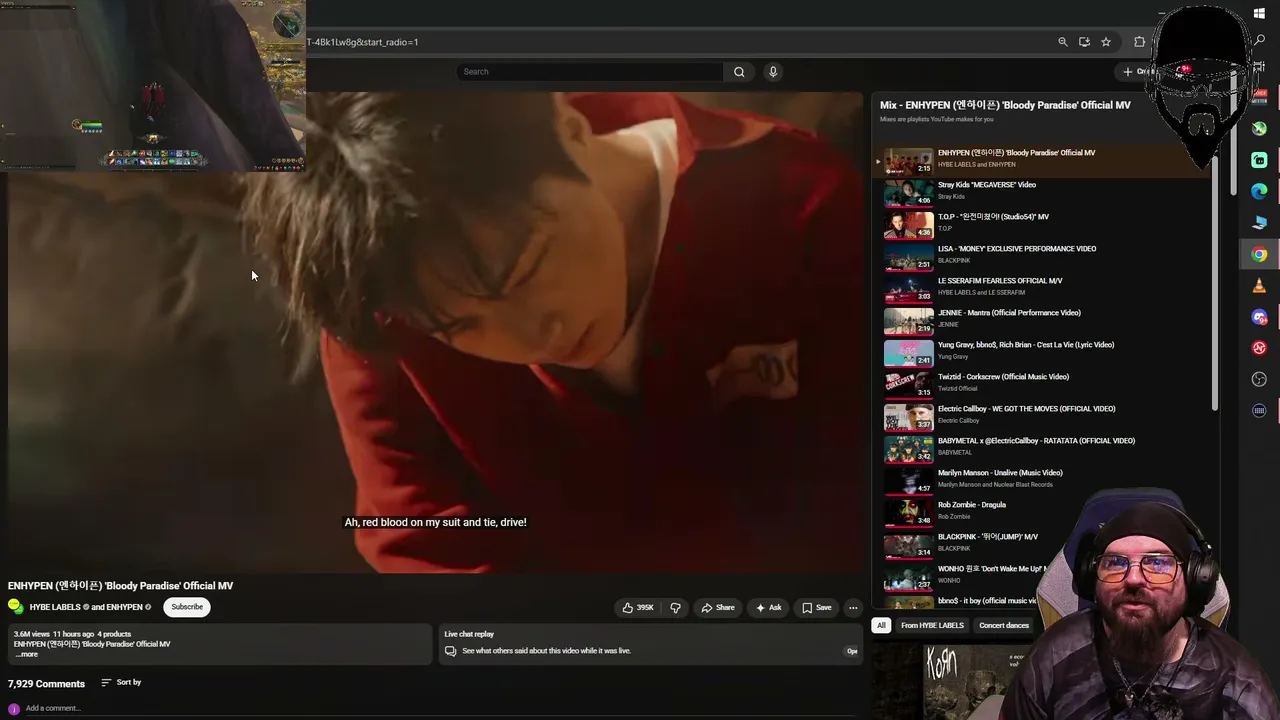
Task: Click the Mix playlist title header
Action: (x=1005, y=105)
